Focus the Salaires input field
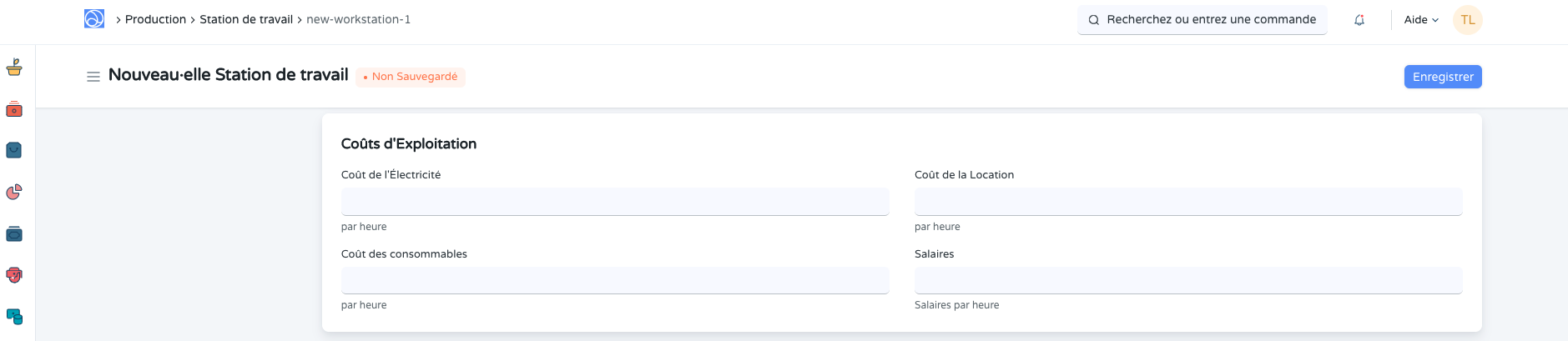The width and height of the screenshot is (1568, 341). [1188, 280]
